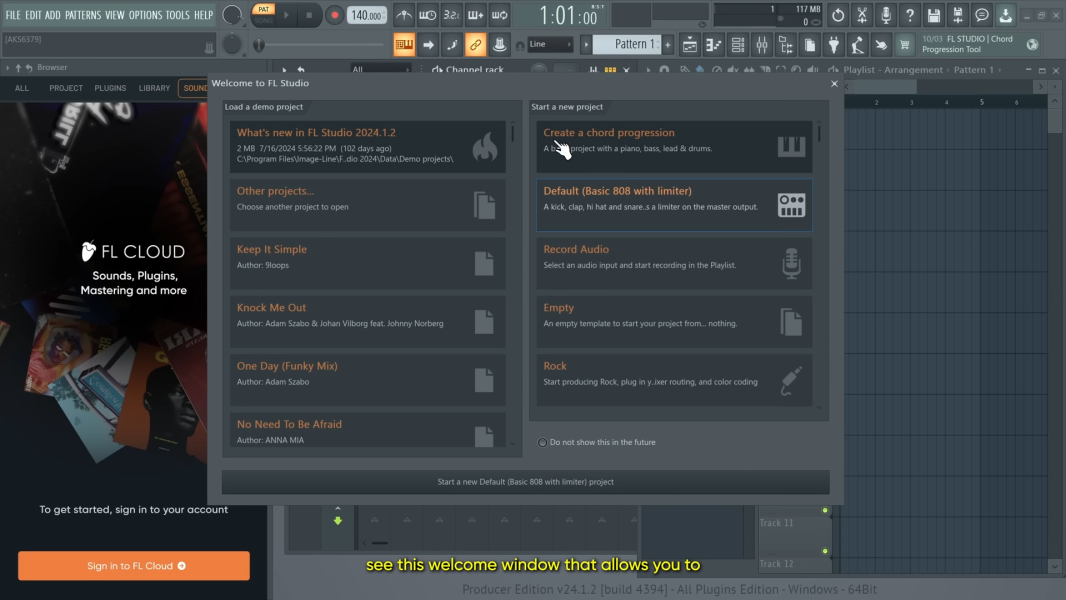The image size is (1066, 600).
Task: Open the TOOLS menu
Action: click(x=177, y=14)
